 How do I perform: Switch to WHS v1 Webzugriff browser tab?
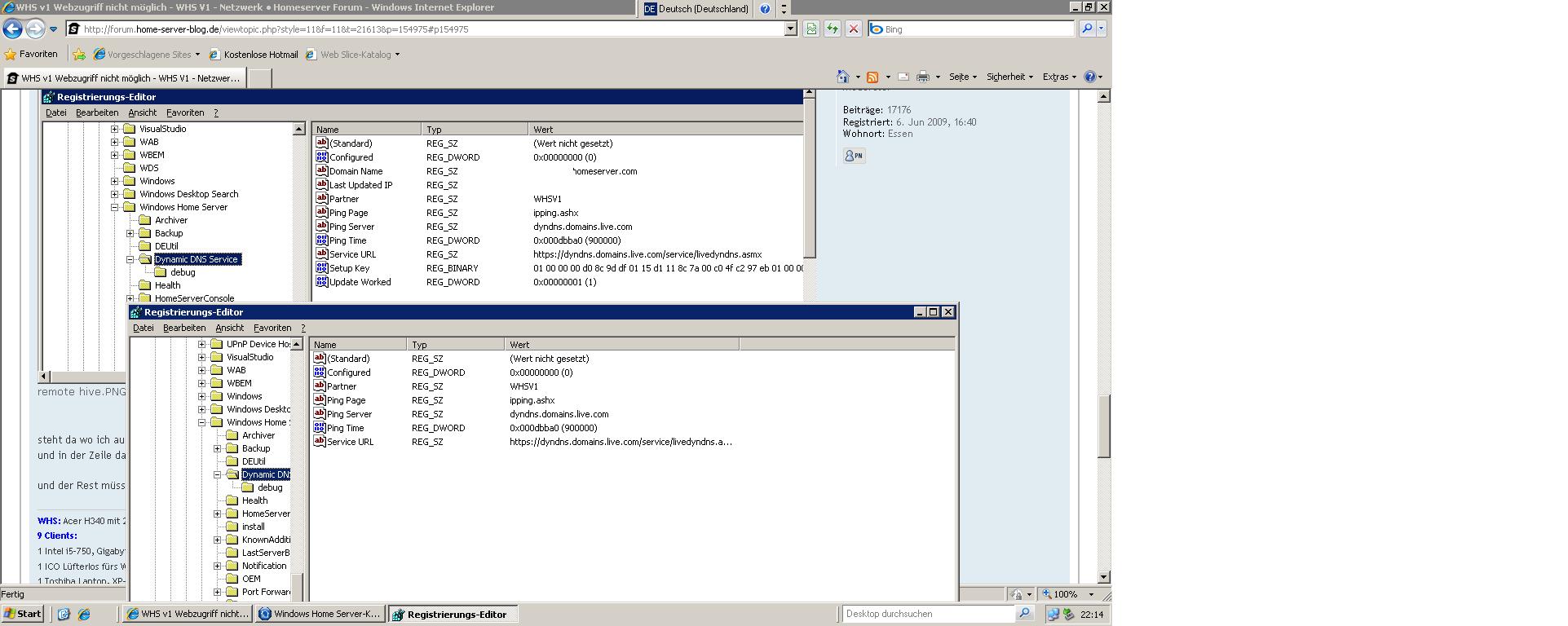(123, 78)
